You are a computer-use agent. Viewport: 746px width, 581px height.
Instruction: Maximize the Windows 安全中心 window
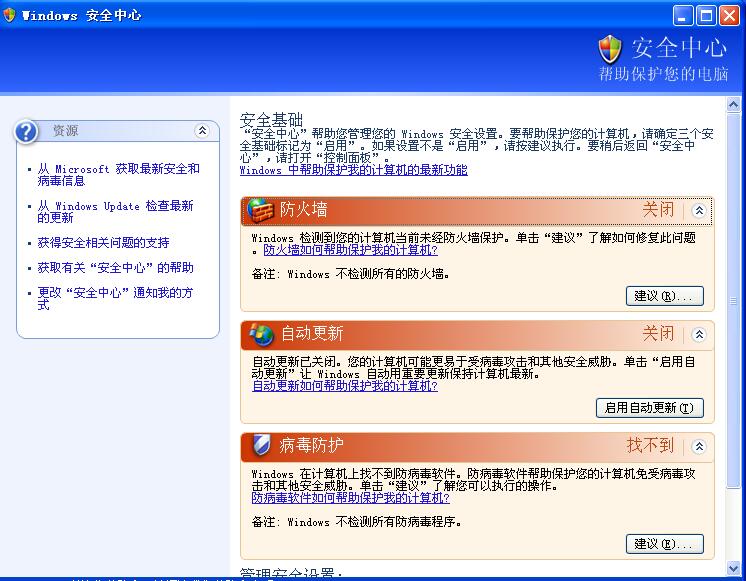pyautogui.click(x=706, y=16)
